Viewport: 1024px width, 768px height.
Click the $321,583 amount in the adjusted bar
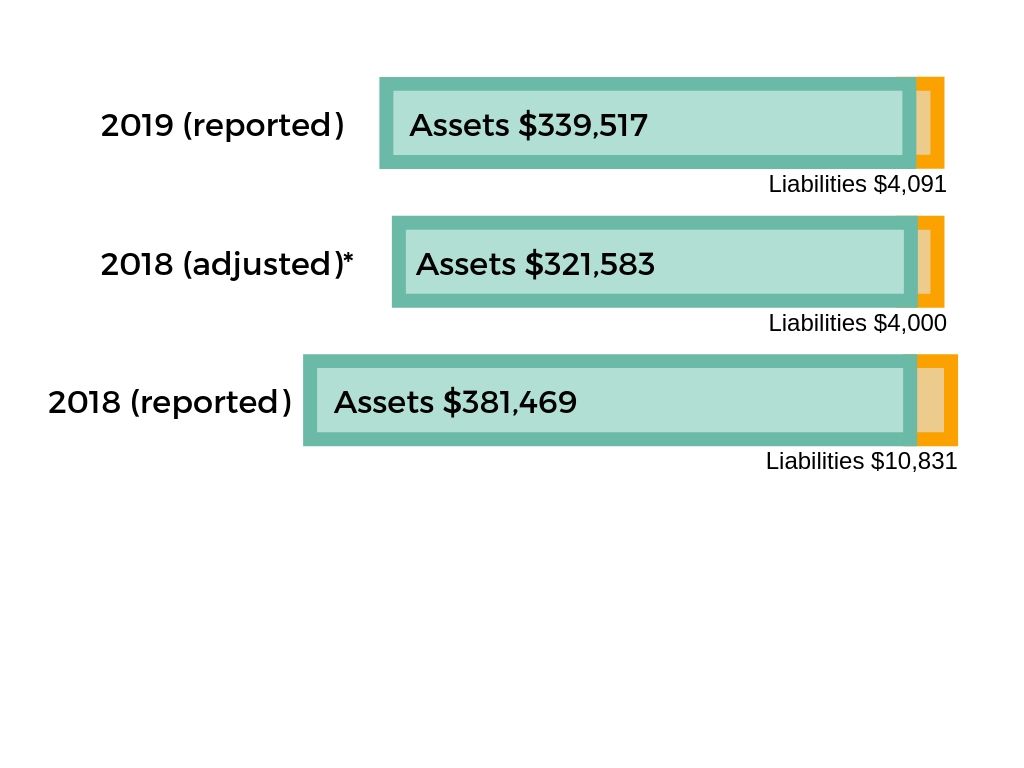(590, 265)
